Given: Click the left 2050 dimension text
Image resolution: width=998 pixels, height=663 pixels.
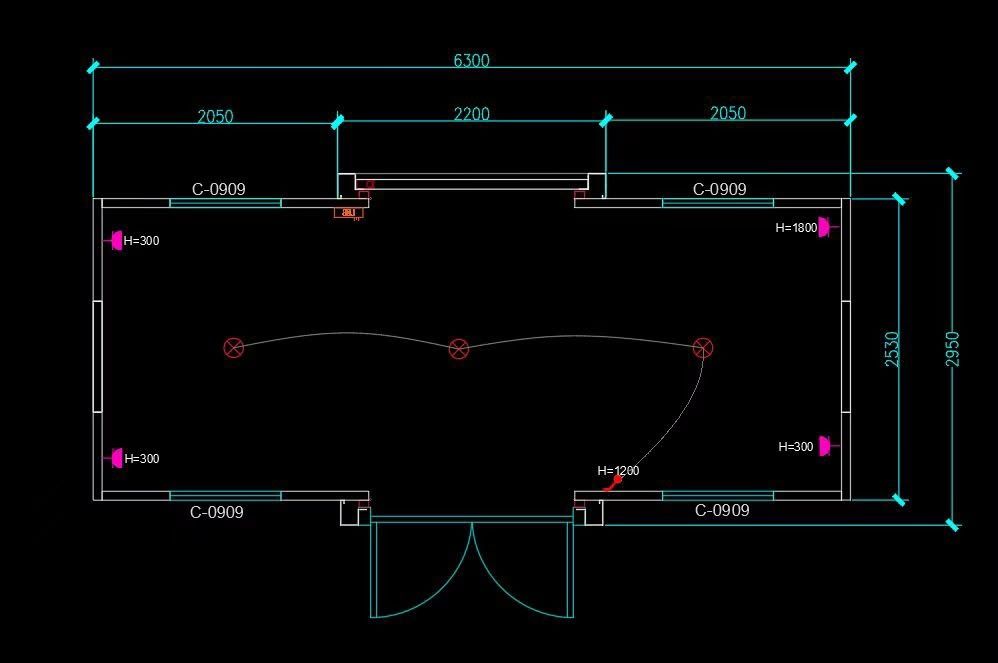Looking at the screenshot, I should (x=215, y=116).
